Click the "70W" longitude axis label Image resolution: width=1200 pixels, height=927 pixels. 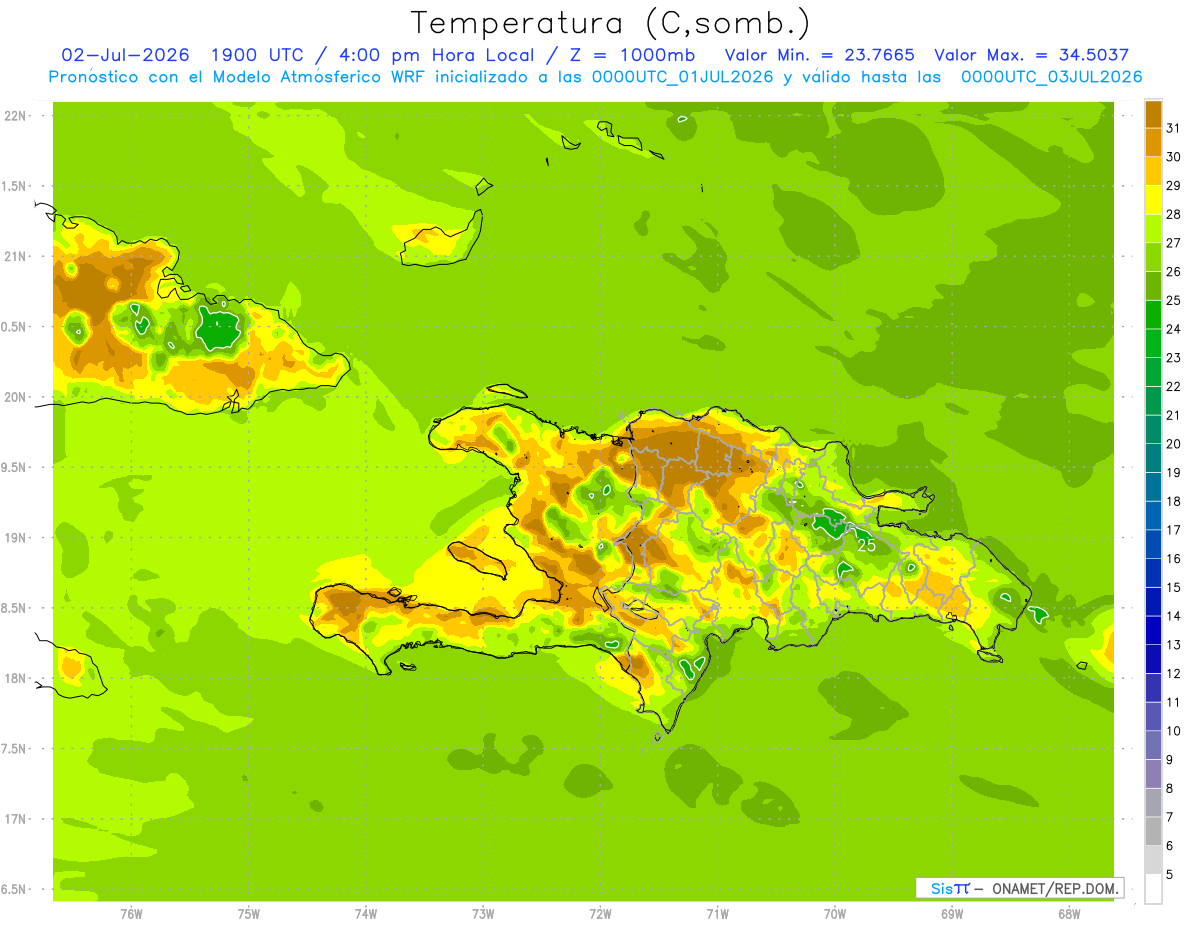(835, 913)
